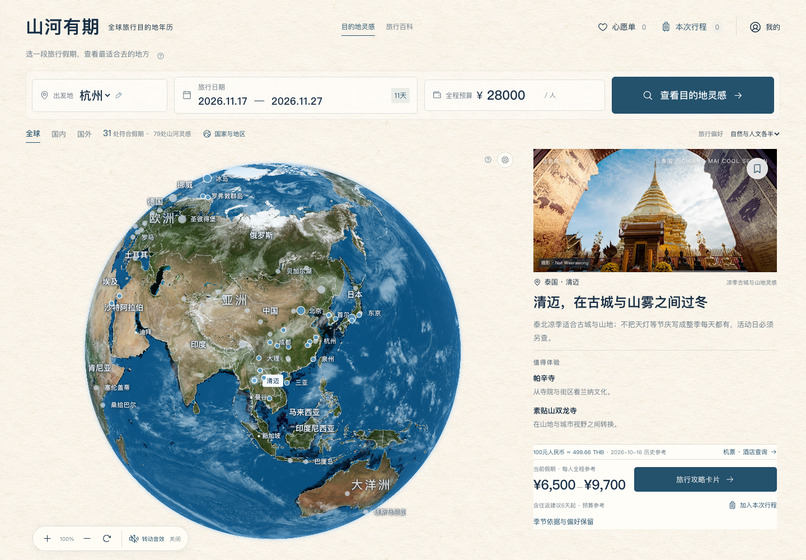Image resolution: width=806 pixels, height=560 pixels.
Task: Click the 帕辛寺 experience title
Action: click(544, 378)
